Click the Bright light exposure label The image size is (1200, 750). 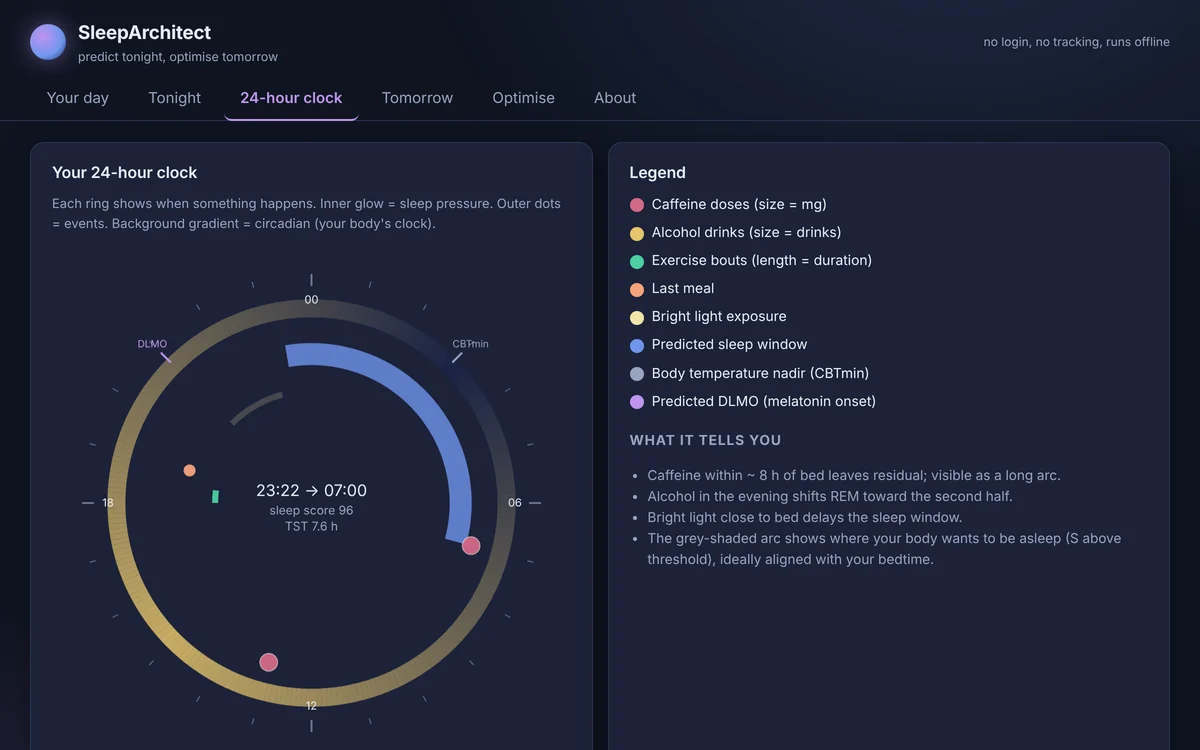point(719,316)
